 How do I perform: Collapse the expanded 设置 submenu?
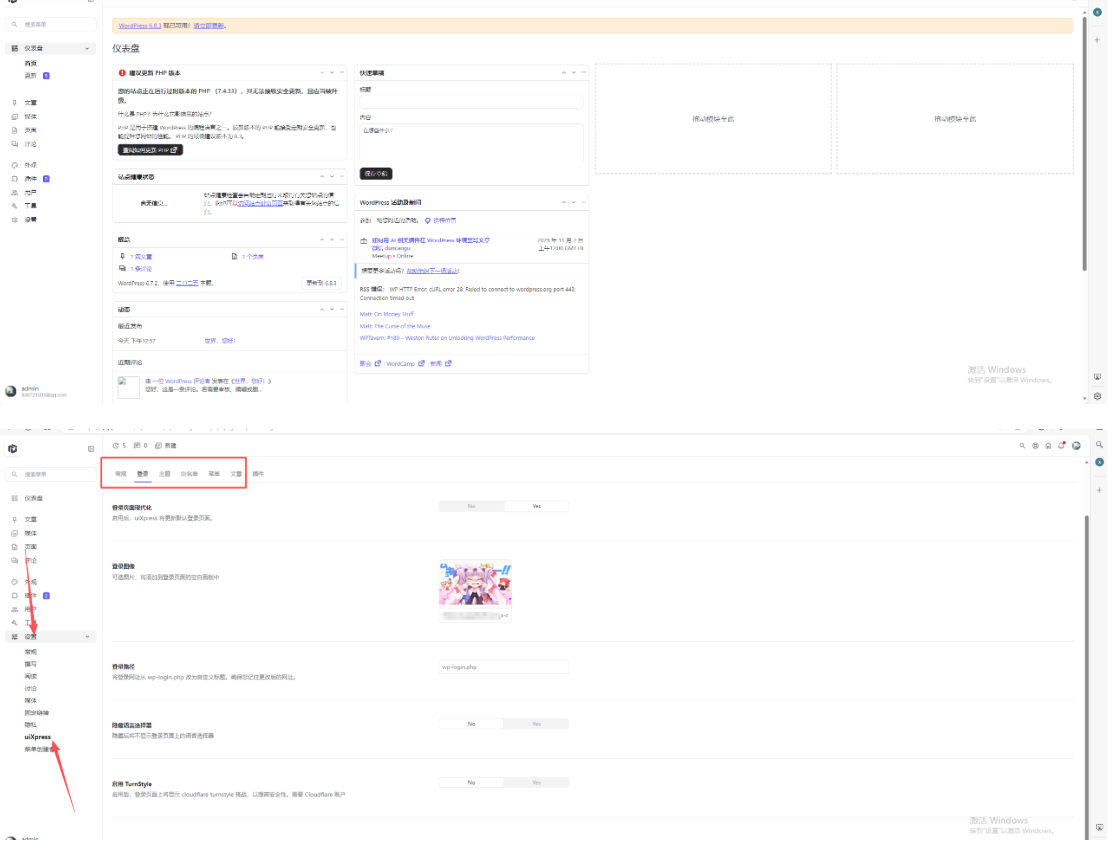88,636
